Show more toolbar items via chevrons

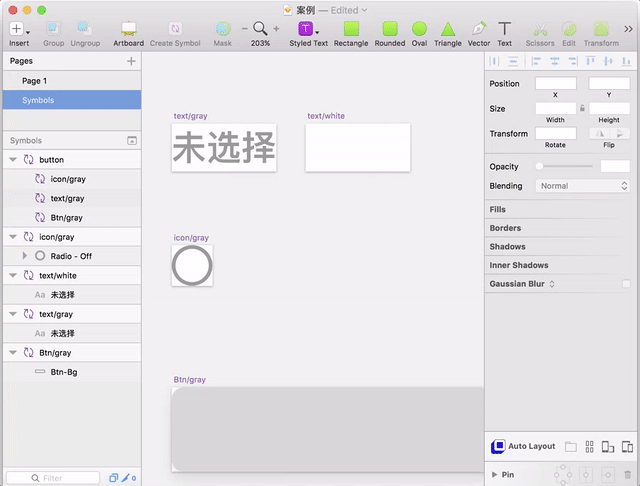point(628,29)
